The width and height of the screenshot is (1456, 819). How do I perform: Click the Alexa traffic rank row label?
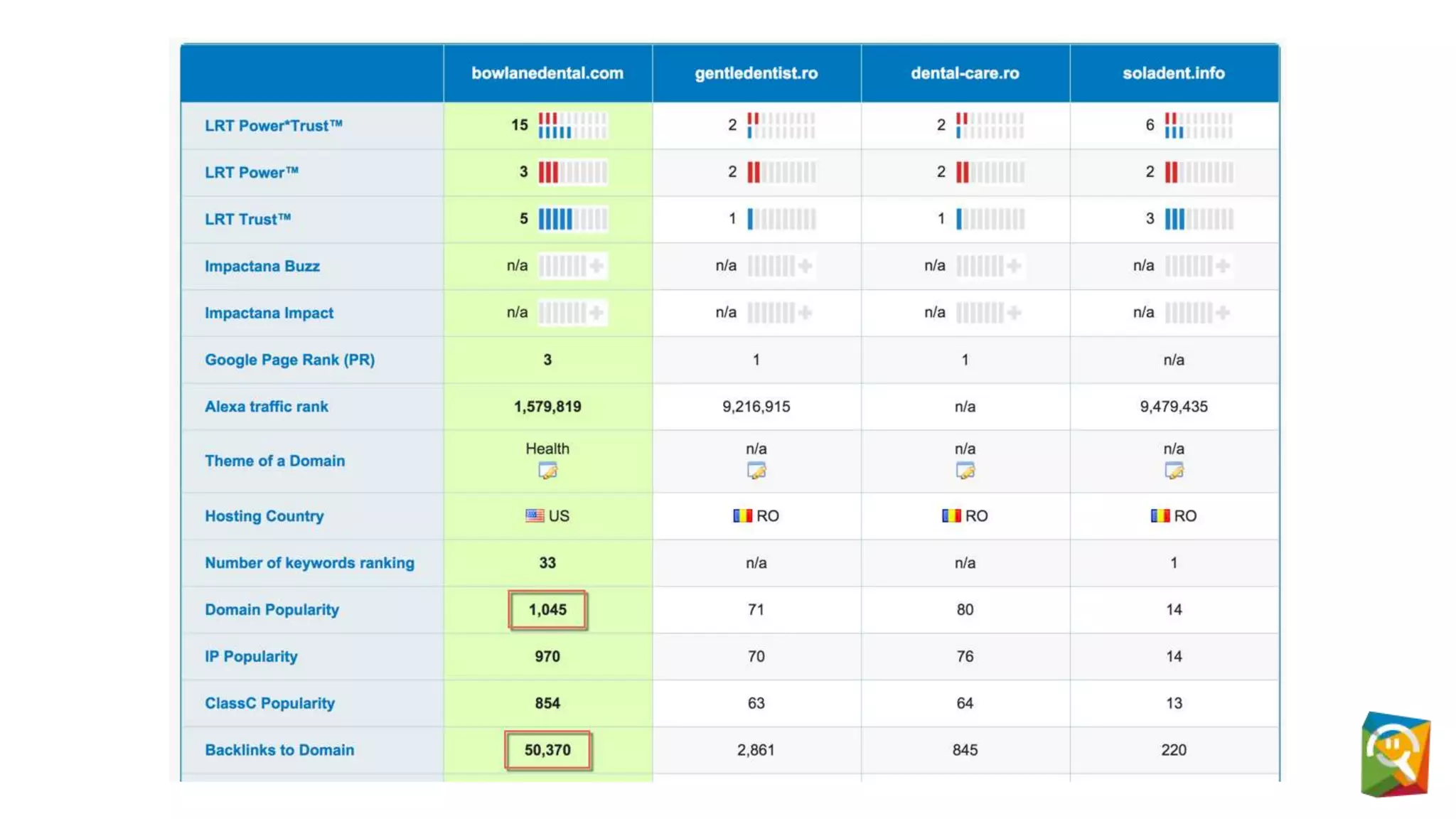point(267,407)
